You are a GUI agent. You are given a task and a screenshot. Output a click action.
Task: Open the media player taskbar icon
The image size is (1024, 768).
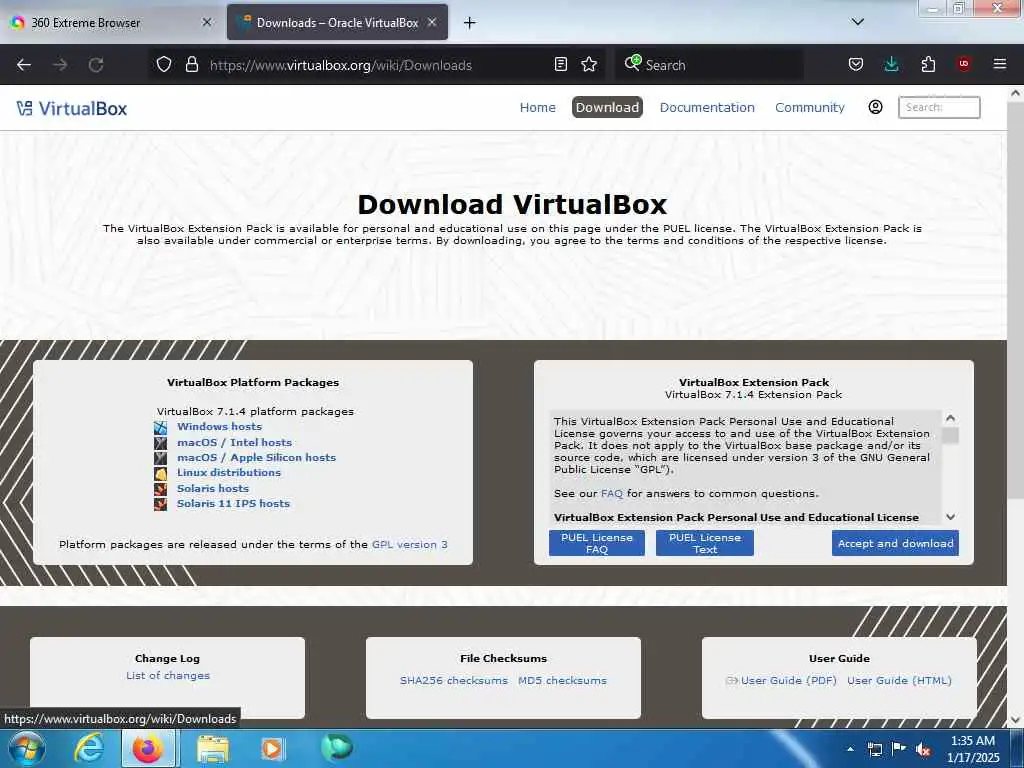(272, 748)
